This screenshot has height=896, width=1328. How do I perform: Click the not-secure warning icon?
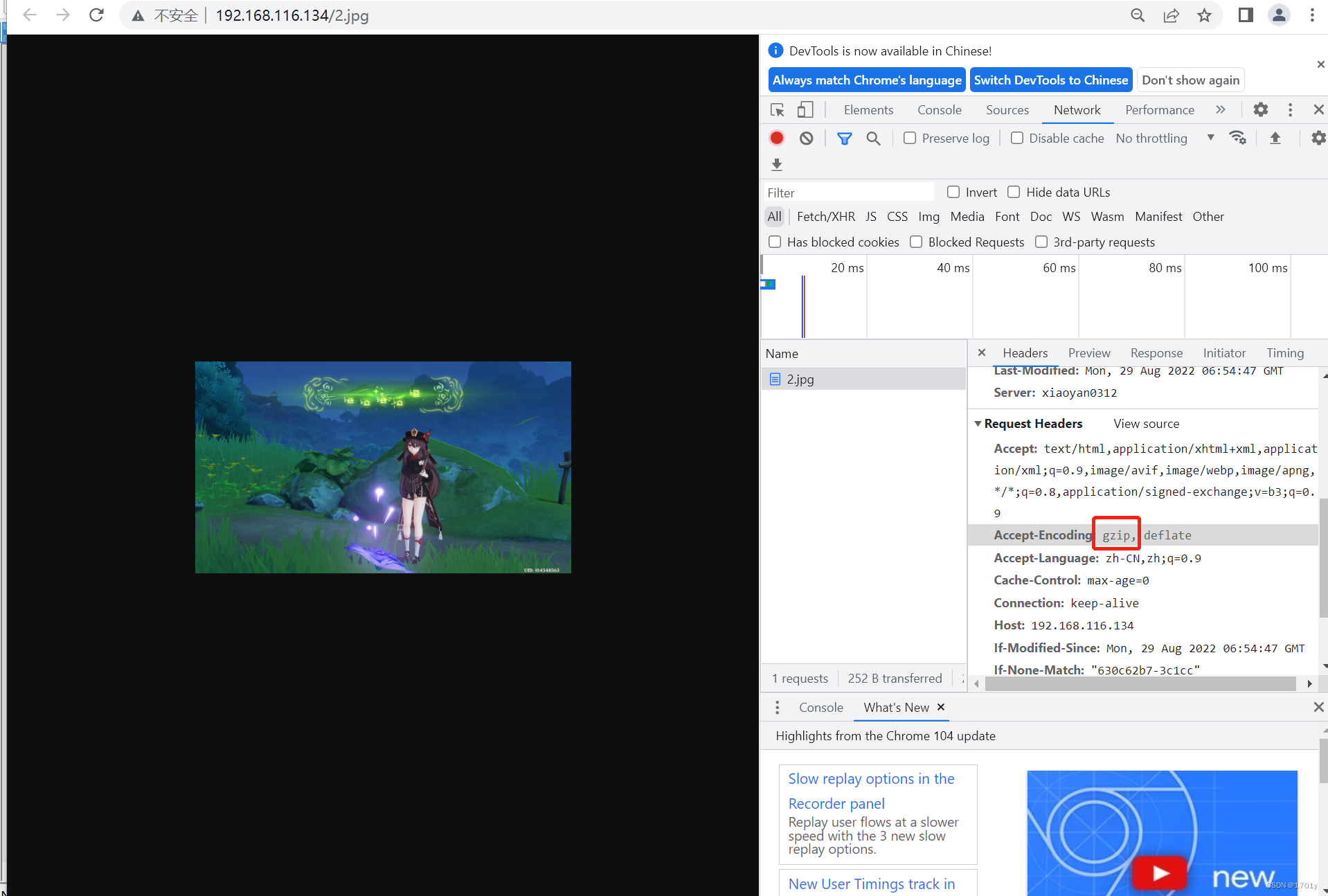coord(138,15)
